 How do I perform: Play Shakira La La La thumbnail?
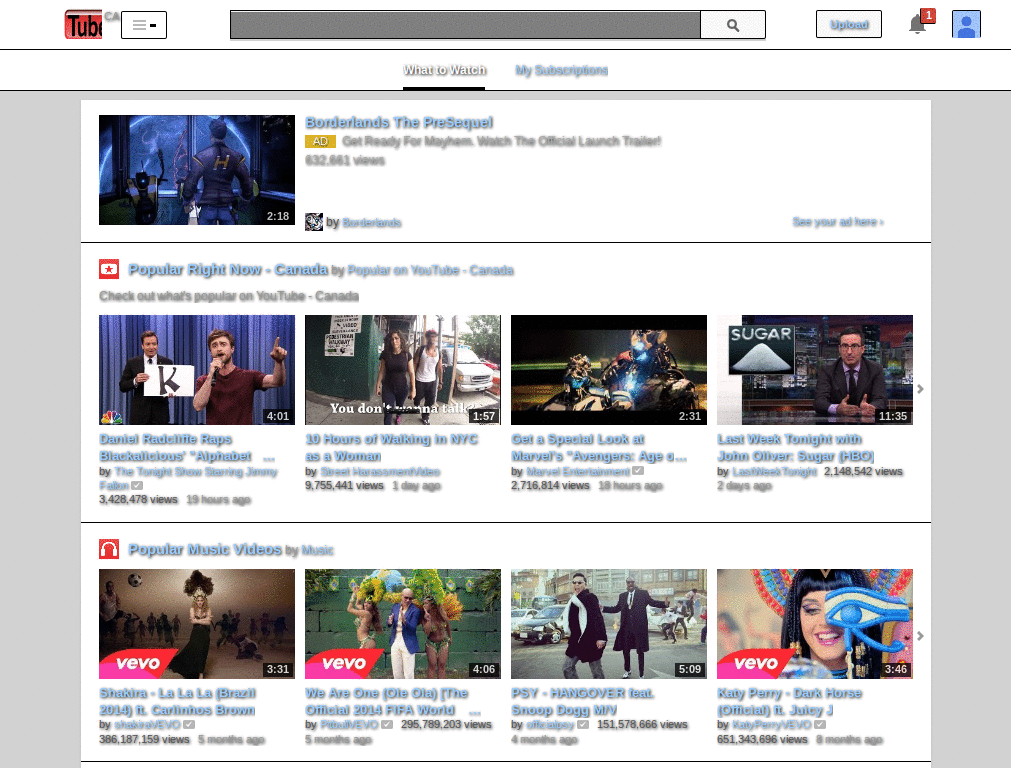pos(197,624)
